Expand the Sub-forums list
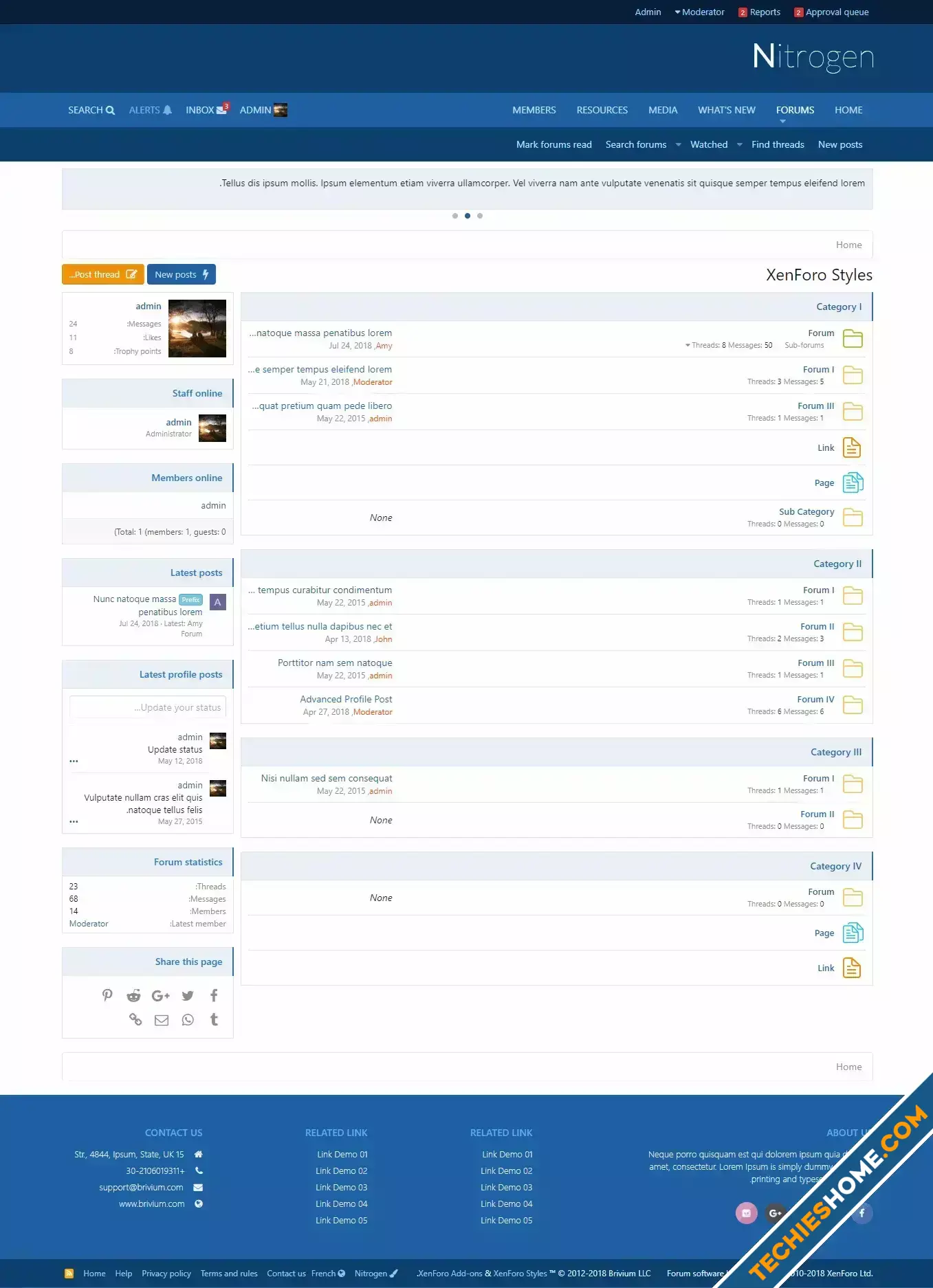The width and height of the screenshot is (933, 1288). (688, 345)
